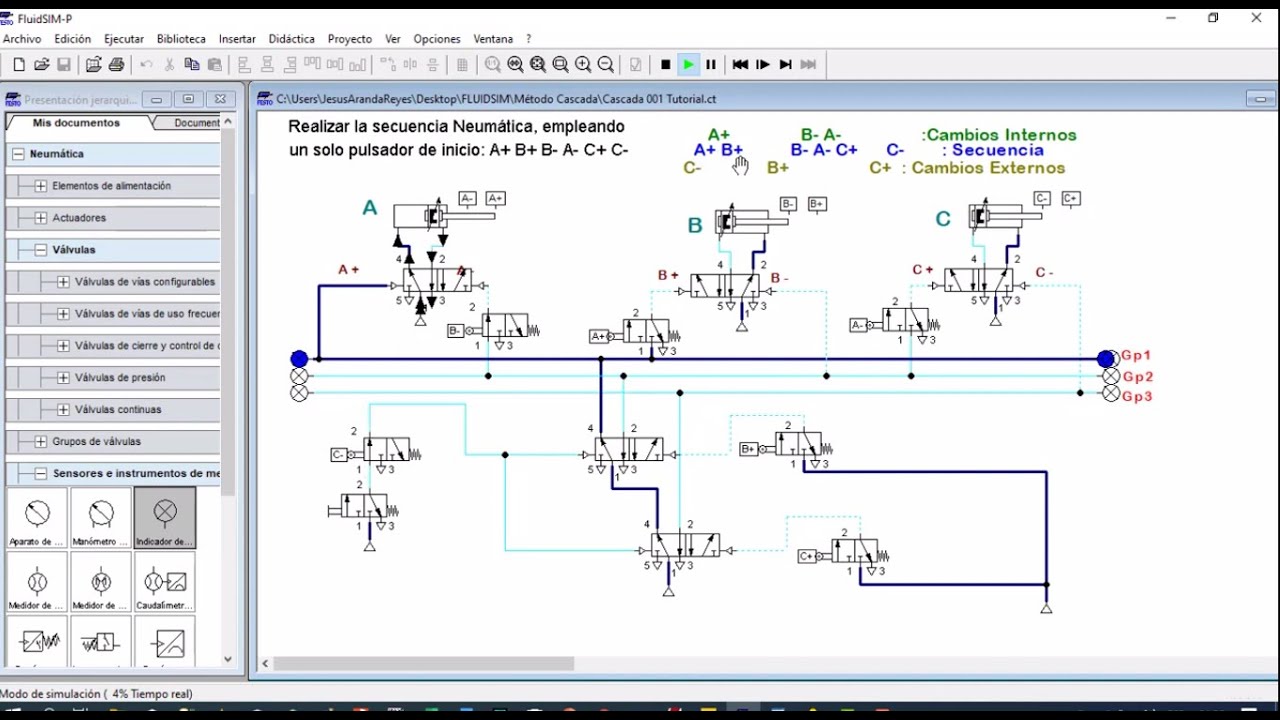Click the printer icon in the toolbar

[x=116, y=65]
